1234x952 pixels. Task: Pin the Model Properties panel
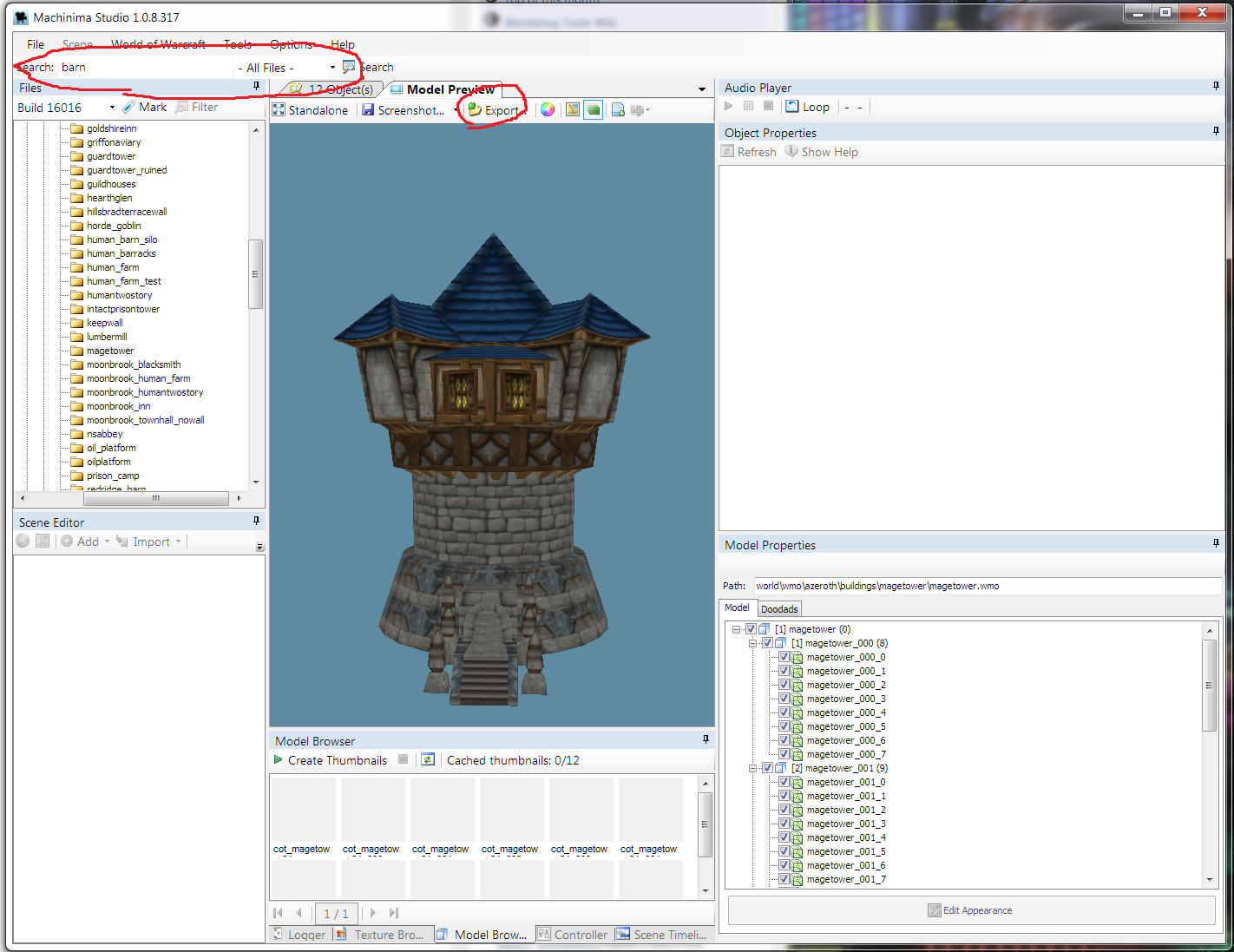click(x=1216, y=543)
